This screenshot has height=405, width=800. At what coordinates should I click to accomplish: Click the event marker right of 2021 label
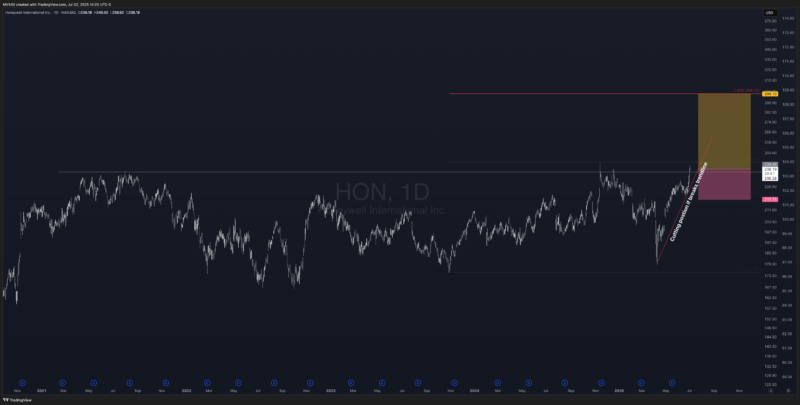tap(62, 381)
